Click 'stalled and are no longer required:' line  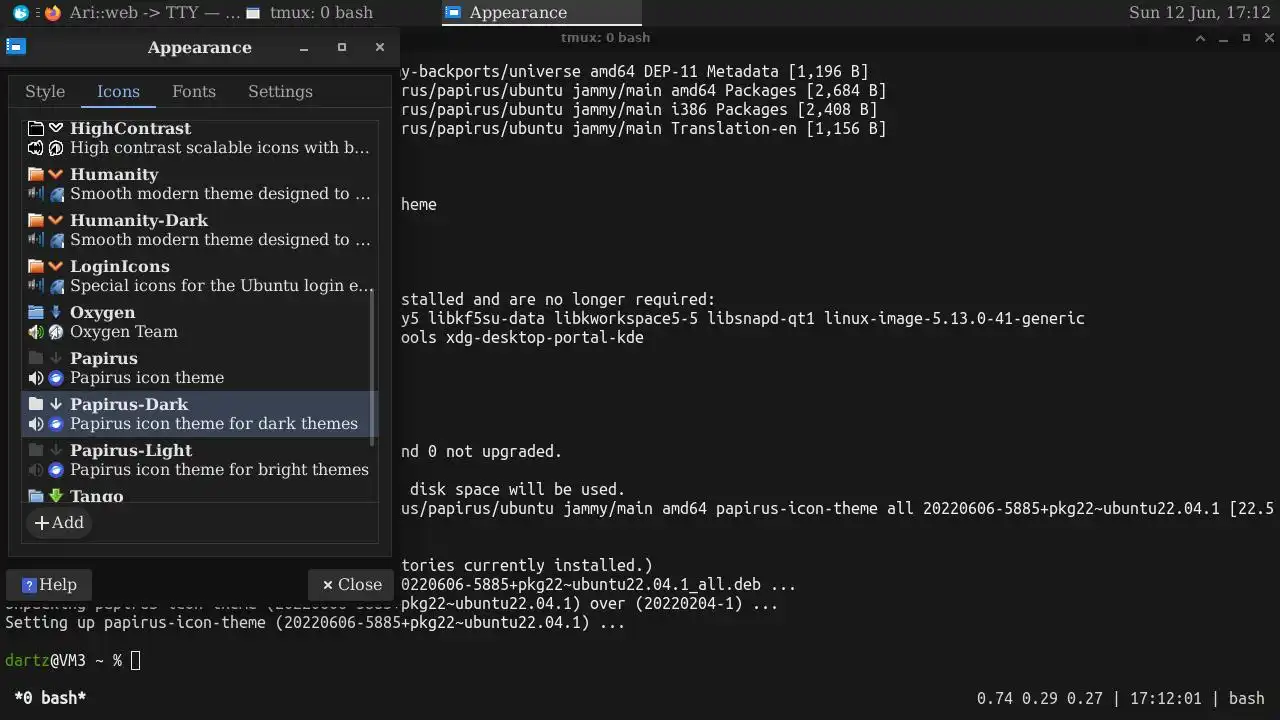pos(559,299)
